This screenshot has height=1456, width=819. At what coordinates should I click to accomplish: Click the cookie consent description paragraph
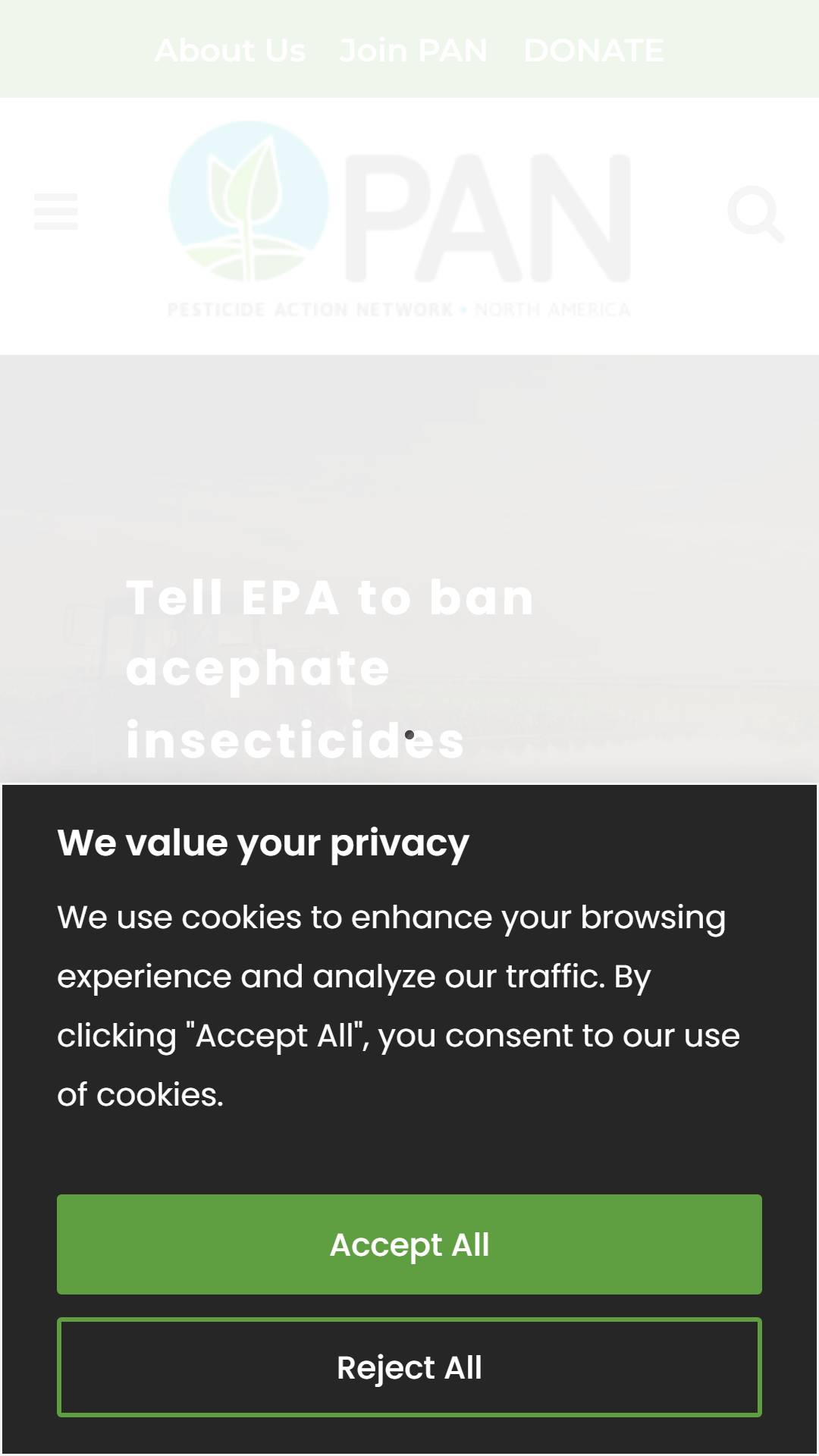pos(399,1006)
